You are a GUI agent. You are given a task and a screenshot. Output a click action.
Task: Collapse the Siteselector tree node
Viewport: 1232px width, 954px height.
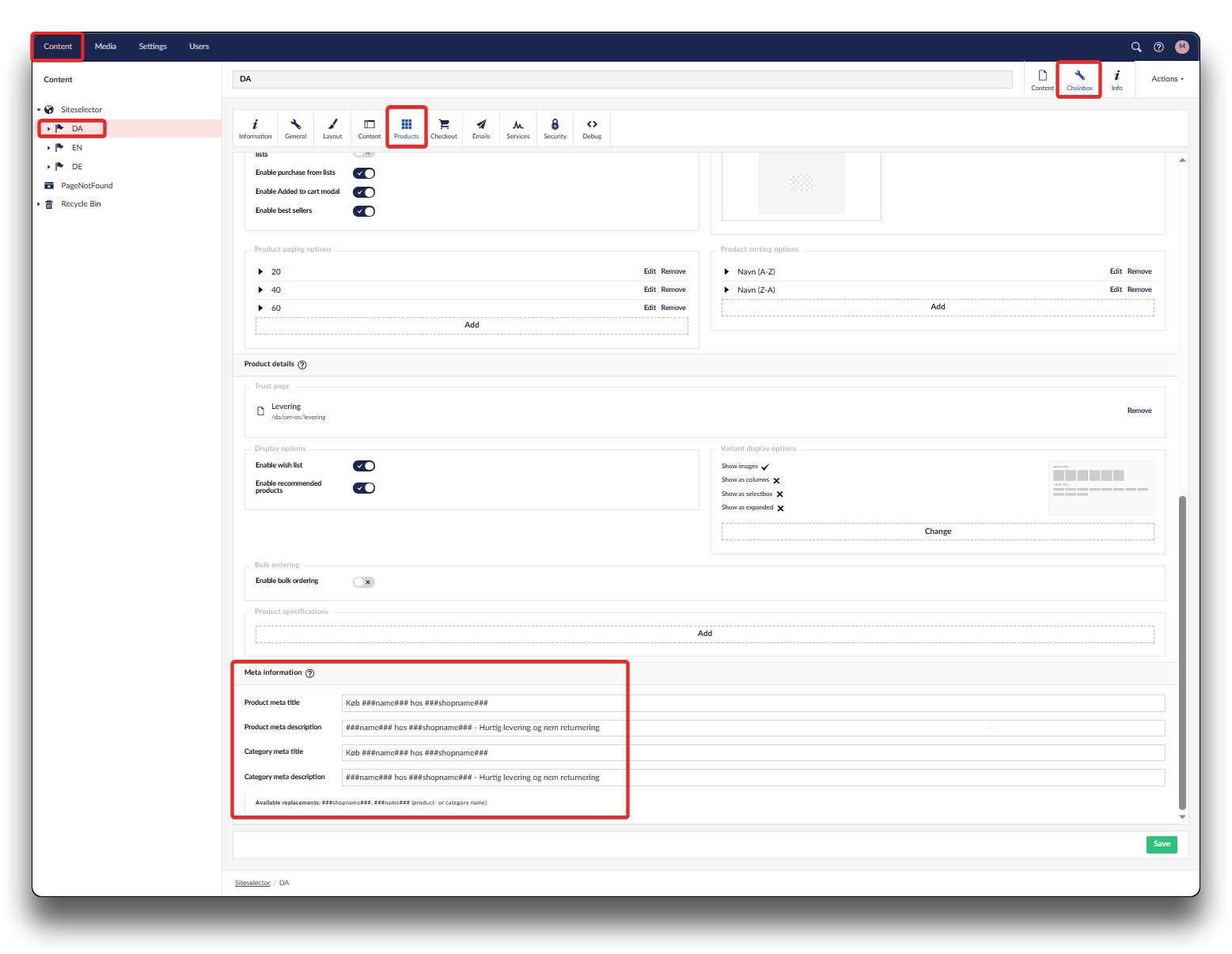click(x=39, y=110)
